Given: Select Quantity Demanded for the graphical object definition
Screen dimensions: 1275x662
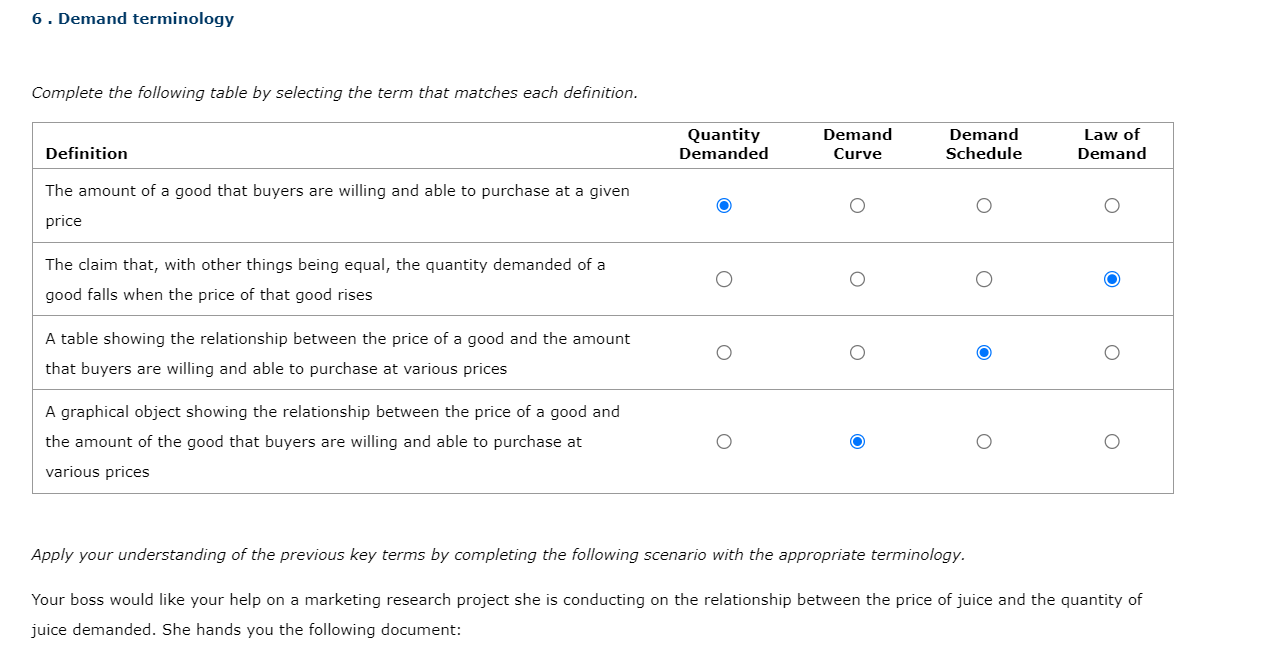Looking at the screenshot, I should coord(724,441).
